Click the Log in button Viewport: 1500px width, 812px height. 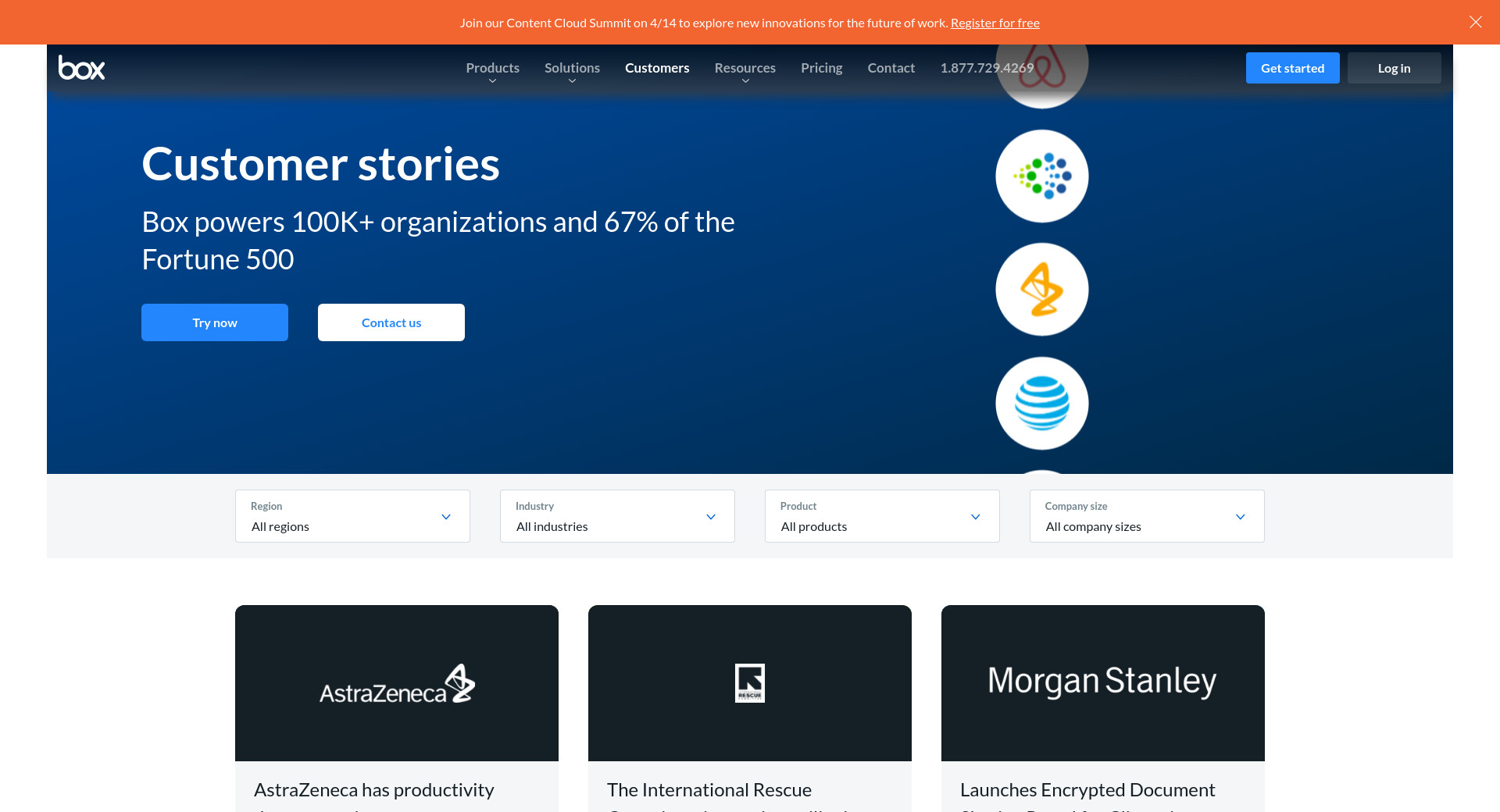coord(1394,68)
